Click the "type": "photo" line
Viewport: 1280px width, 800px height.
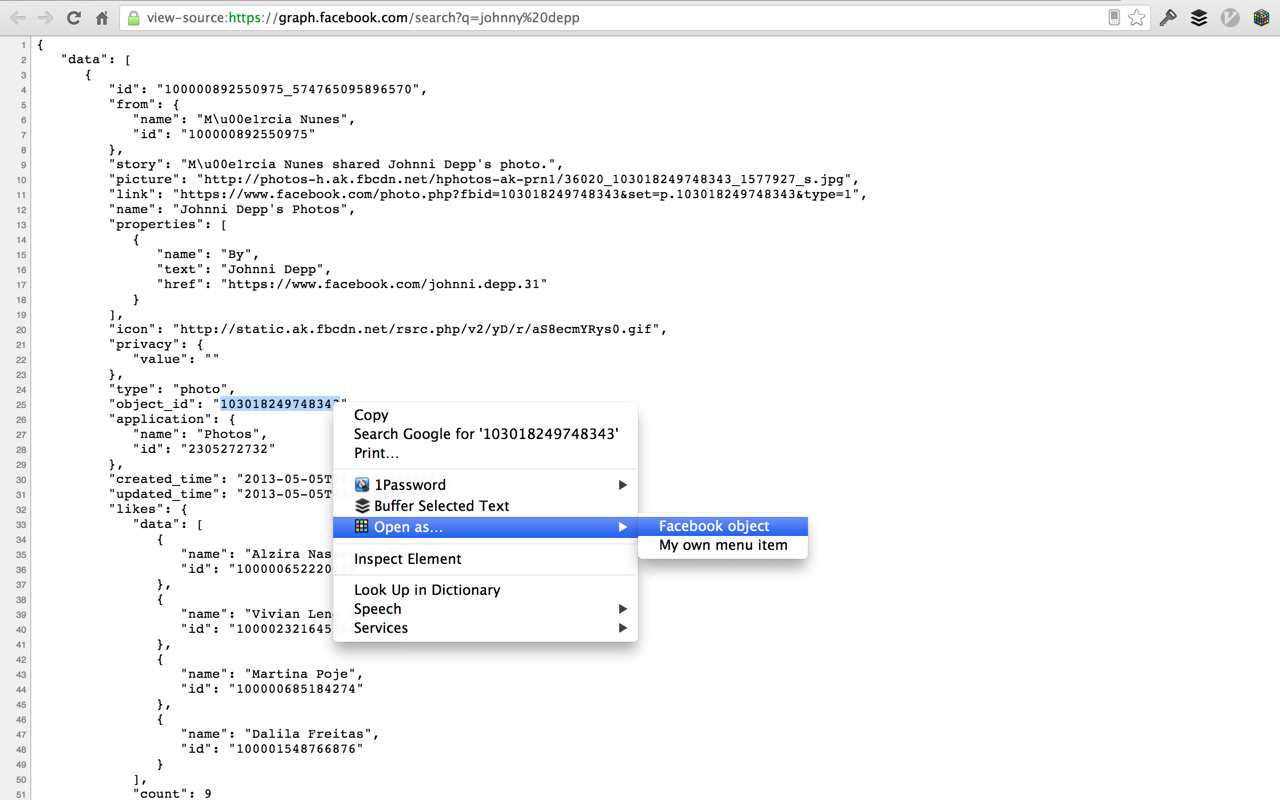172,389
